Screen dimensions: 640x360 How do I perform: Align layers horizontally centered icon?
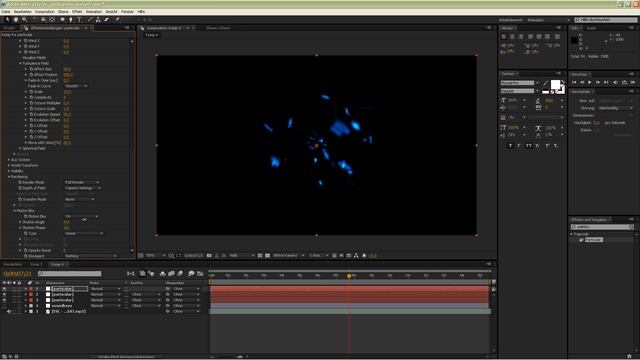(x=512, y=36)
